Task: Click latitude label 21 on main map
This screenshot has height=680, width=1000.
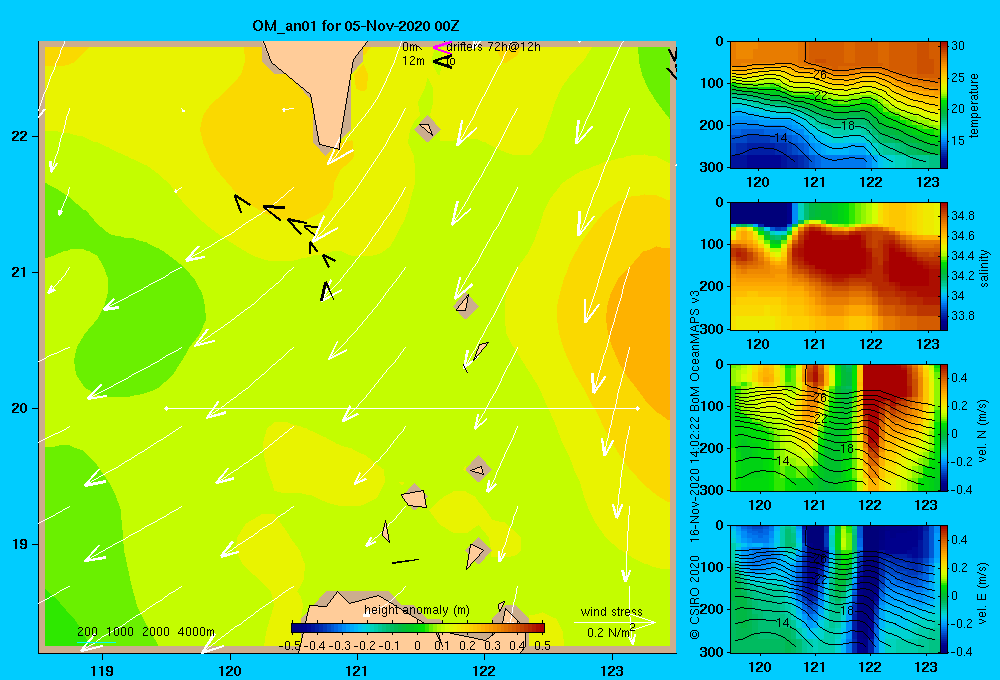Action: click(x=20, y=272)
